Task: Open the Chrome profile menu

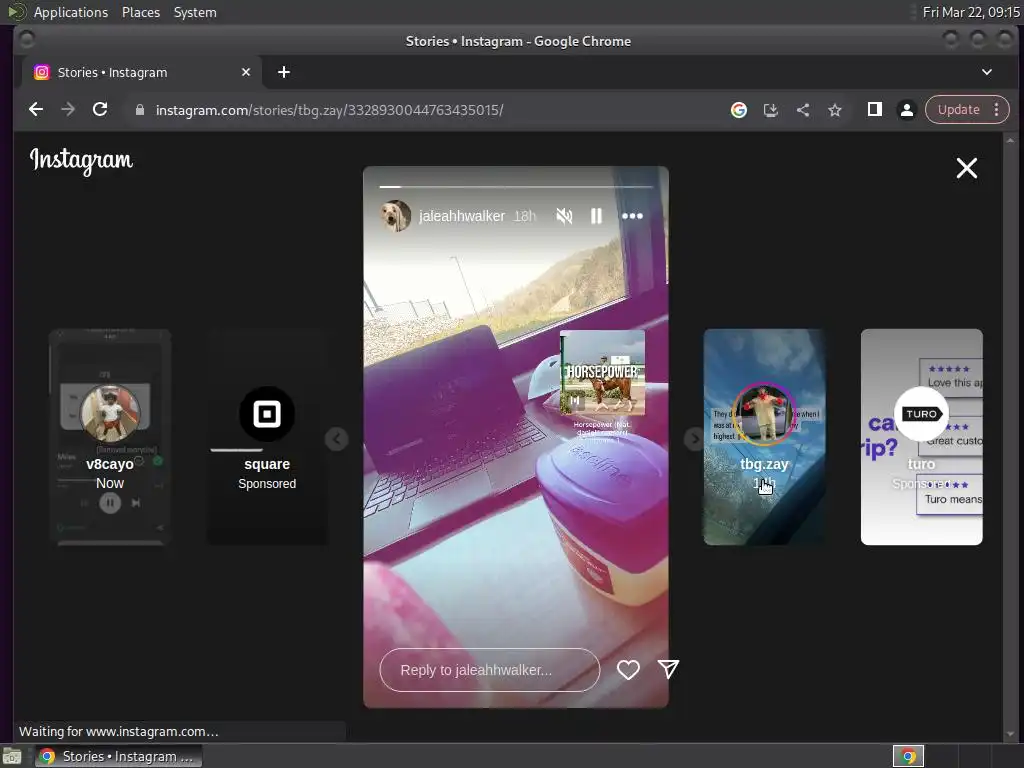Action: tap(906, 110)
